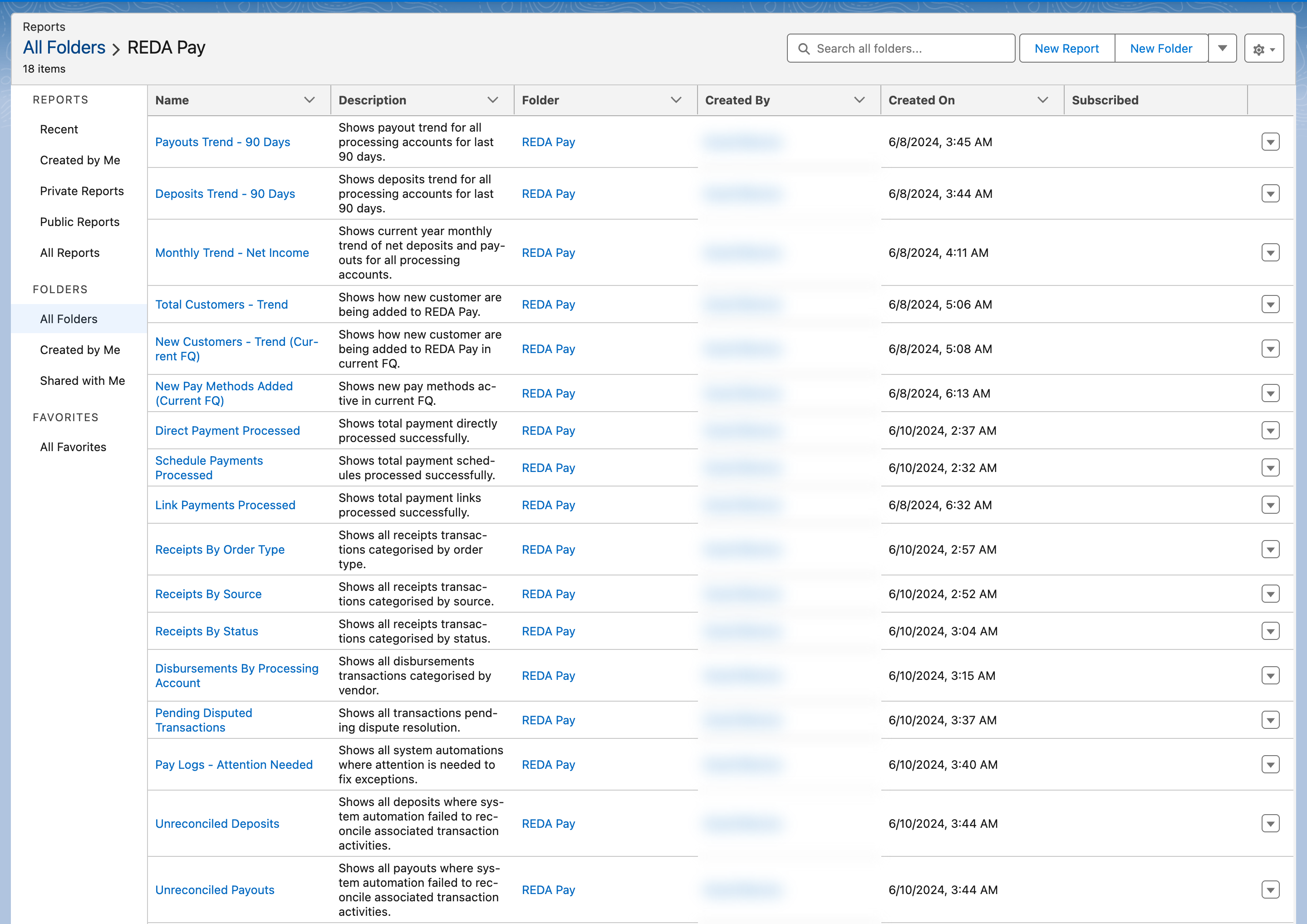Viewport: 1307px width, 924px height.
Task: Open REDA Pay folder link in Receipts By Status row
Action: 549,631
